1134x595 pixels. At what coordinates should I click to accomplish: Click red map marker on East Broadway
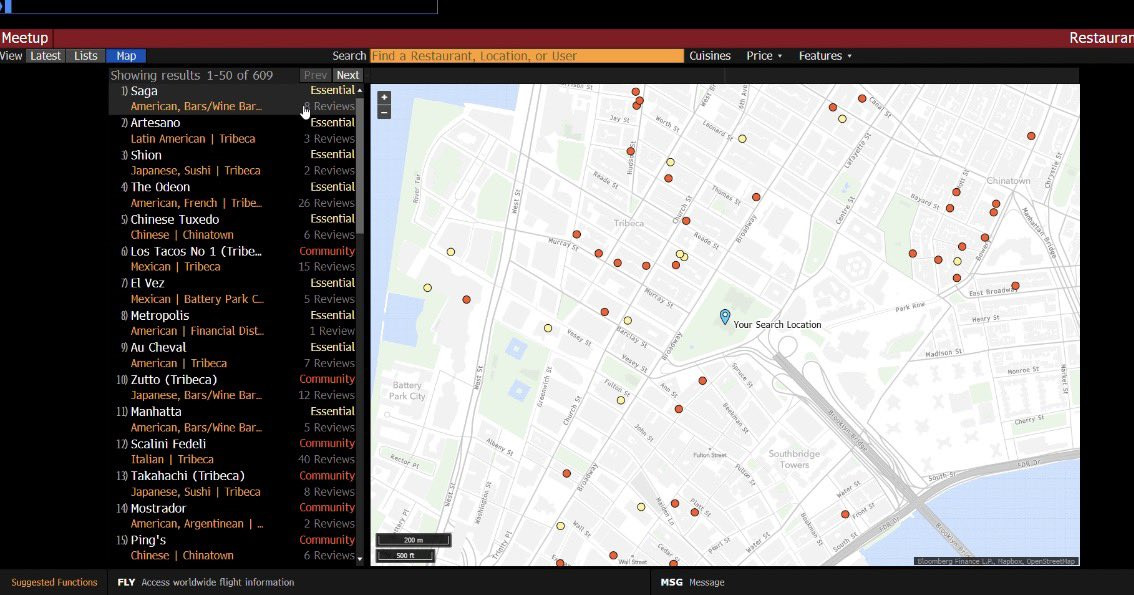coord(1015,286)
